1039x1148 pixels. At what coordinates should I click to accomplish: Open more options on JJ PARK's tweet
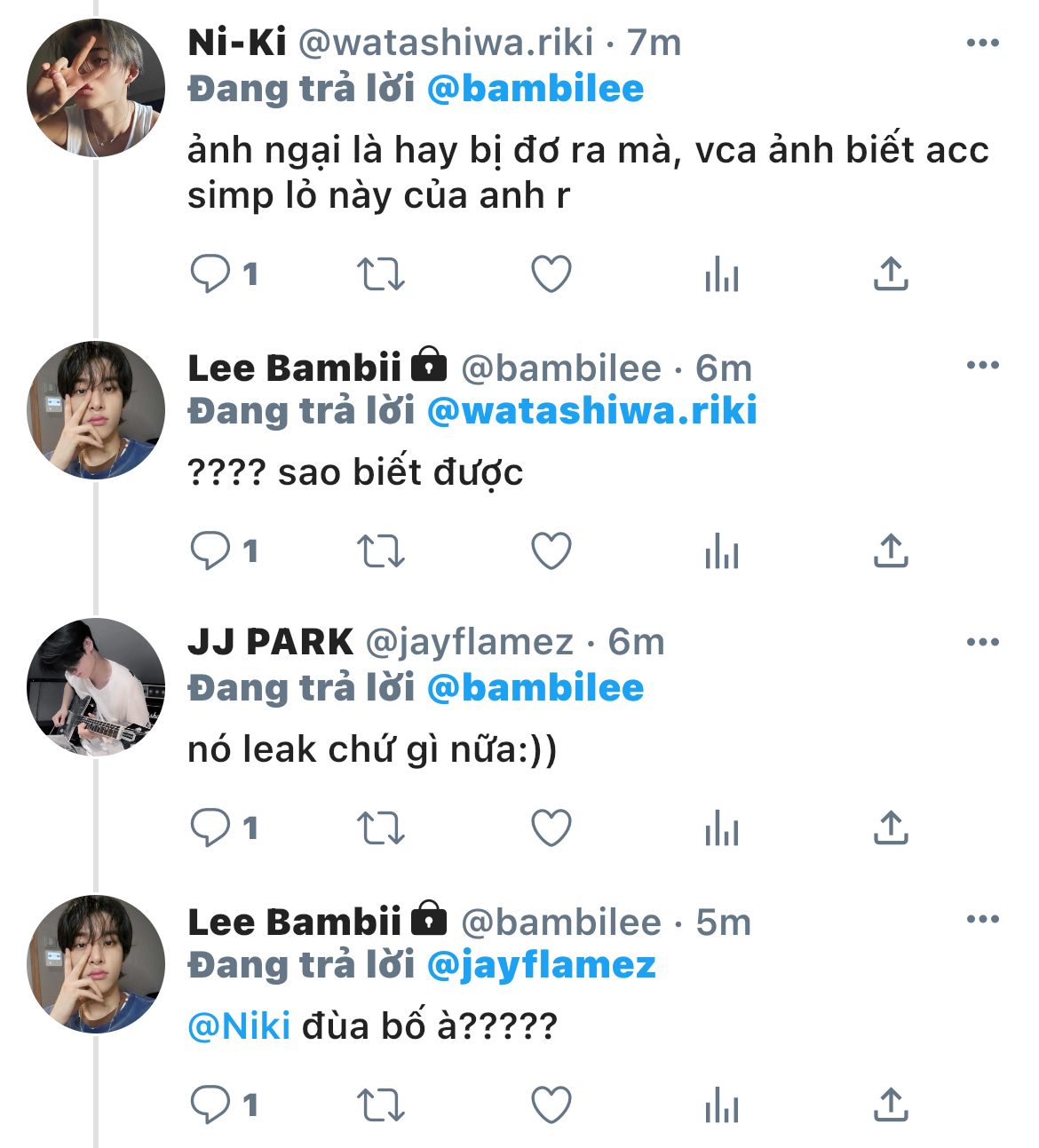tap(982, 643)
